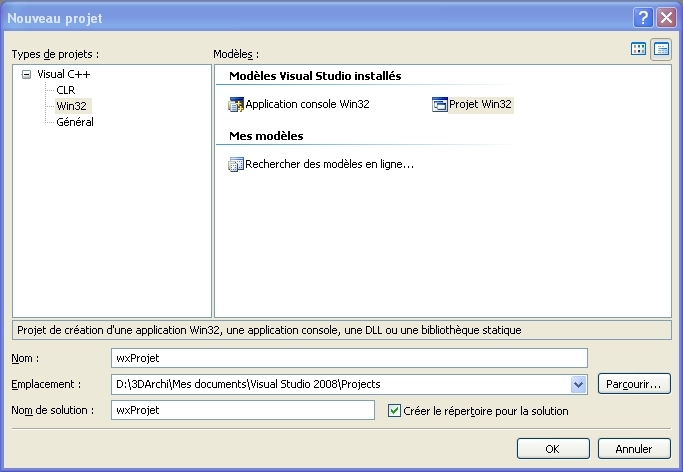This screenshot has height=472, width=683.
Task: Select the Projet Win32 template icon
Action: point(439,104)
